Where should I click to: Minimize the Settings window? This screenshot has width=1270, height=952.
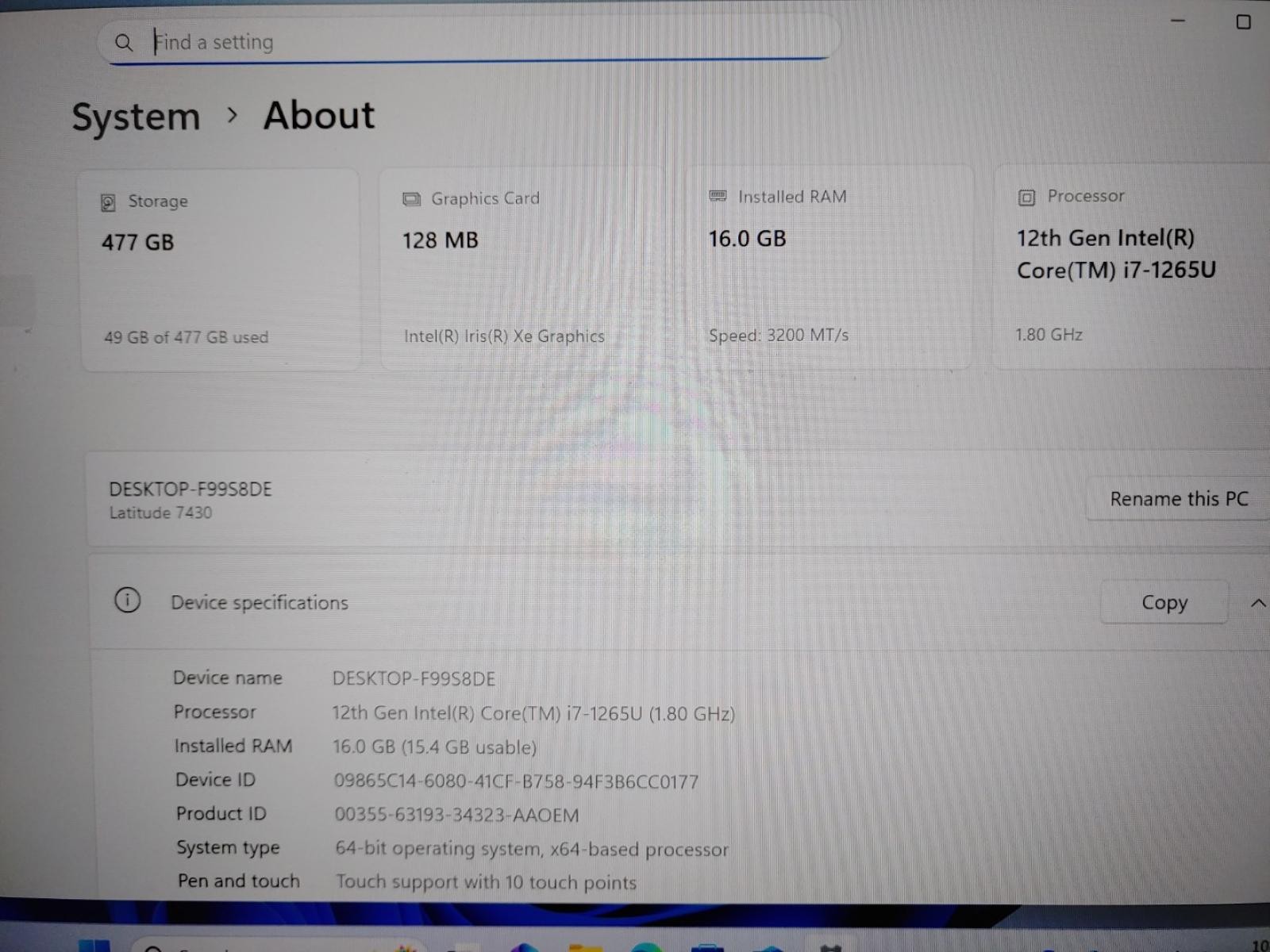coord(1178,21)
